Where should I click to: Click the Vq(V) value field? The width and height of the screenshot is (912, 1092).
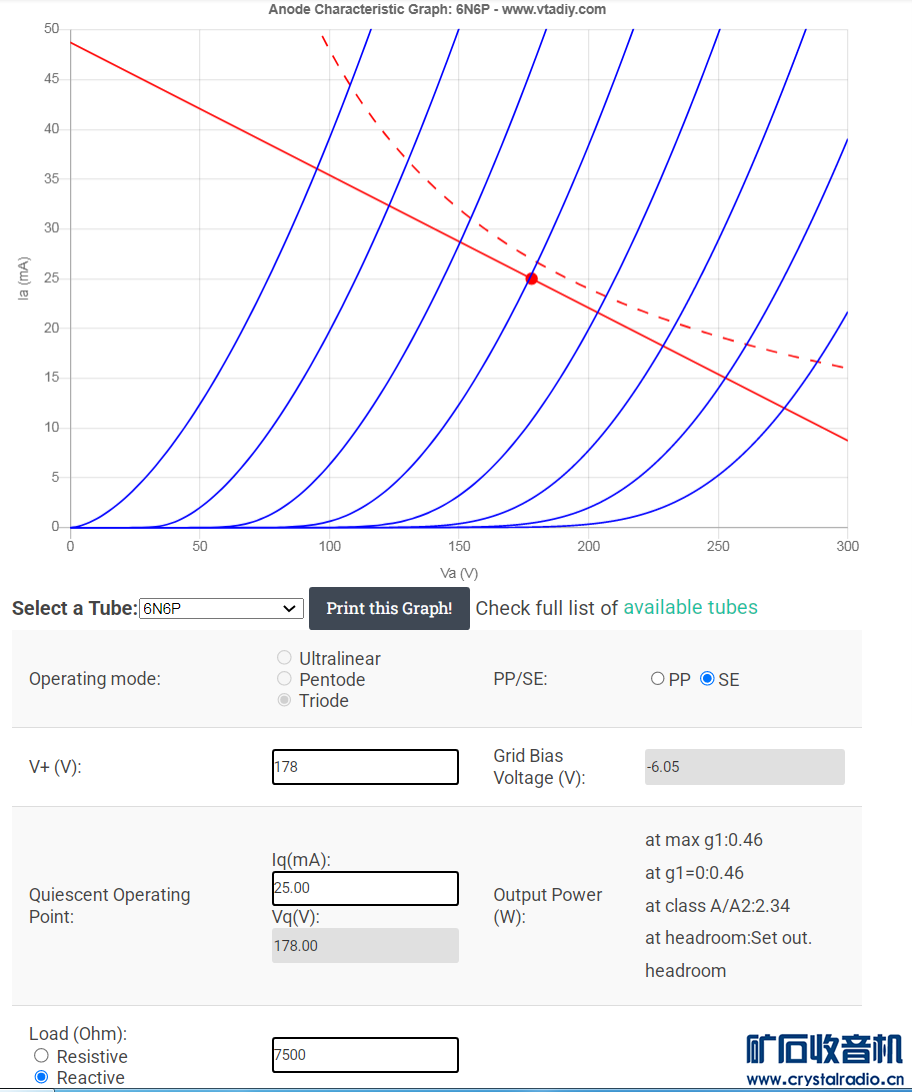pyautogui.click(x=365, y=945)
